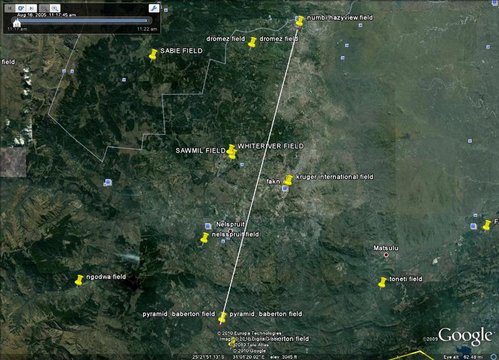Click the dromez field pushpin
499x360 pixels.
point(252,43)
